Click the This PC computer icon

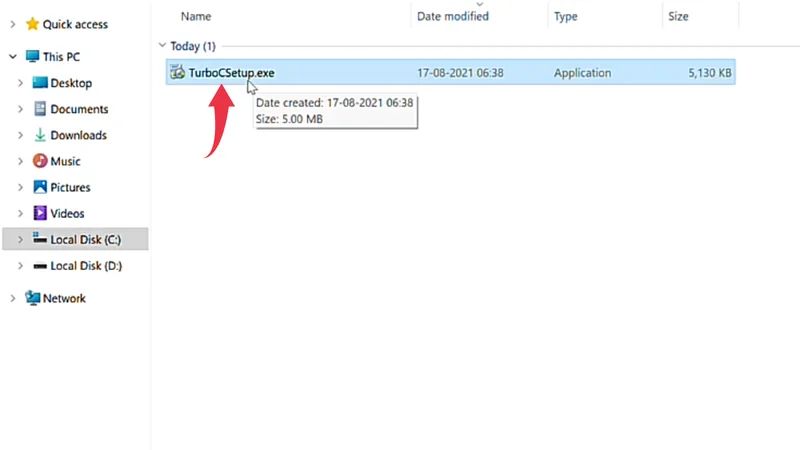pos(33,57)
